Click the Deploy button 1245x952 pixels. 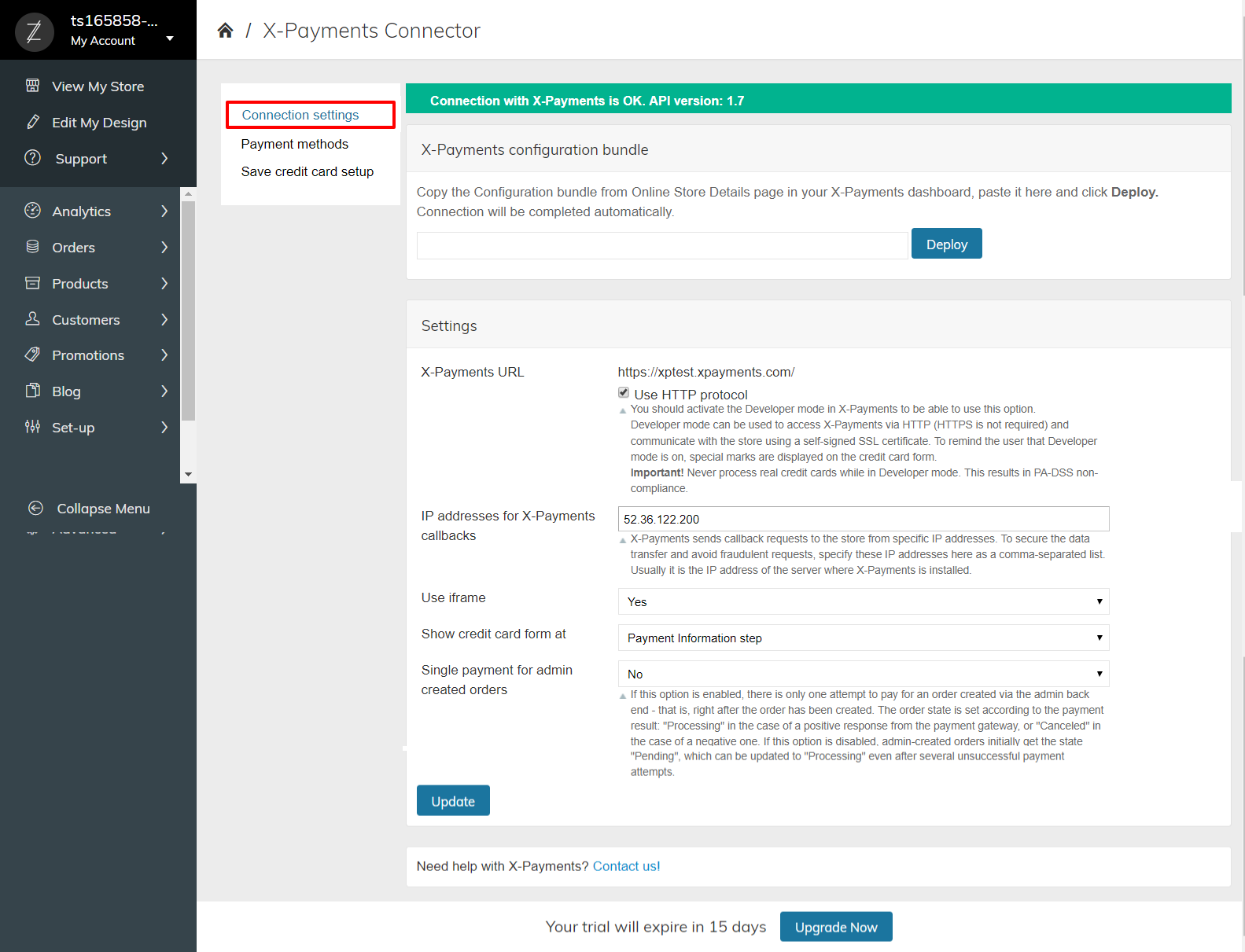[947, 244]
